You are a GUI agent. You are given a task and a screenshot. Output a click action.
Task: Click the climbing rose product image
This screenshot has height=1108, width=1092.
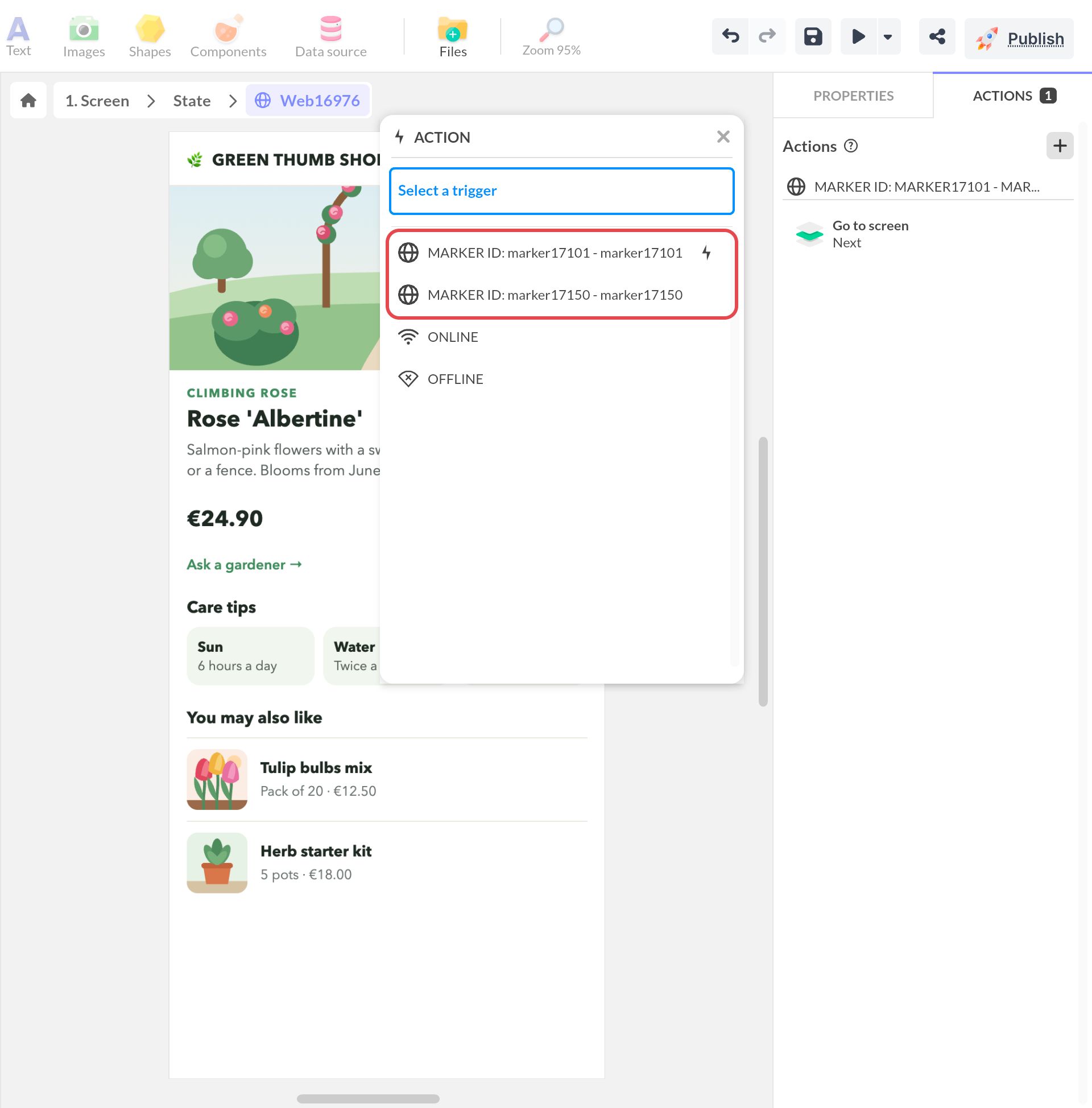(274, 278)
